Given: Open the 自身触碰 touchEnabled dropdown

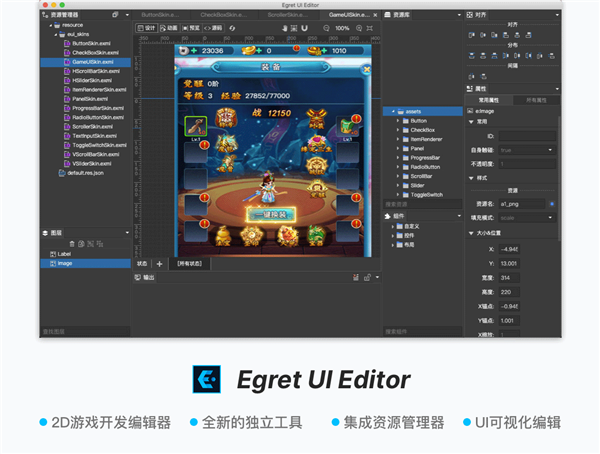Looking at the screenshot, I should point(527,150).
